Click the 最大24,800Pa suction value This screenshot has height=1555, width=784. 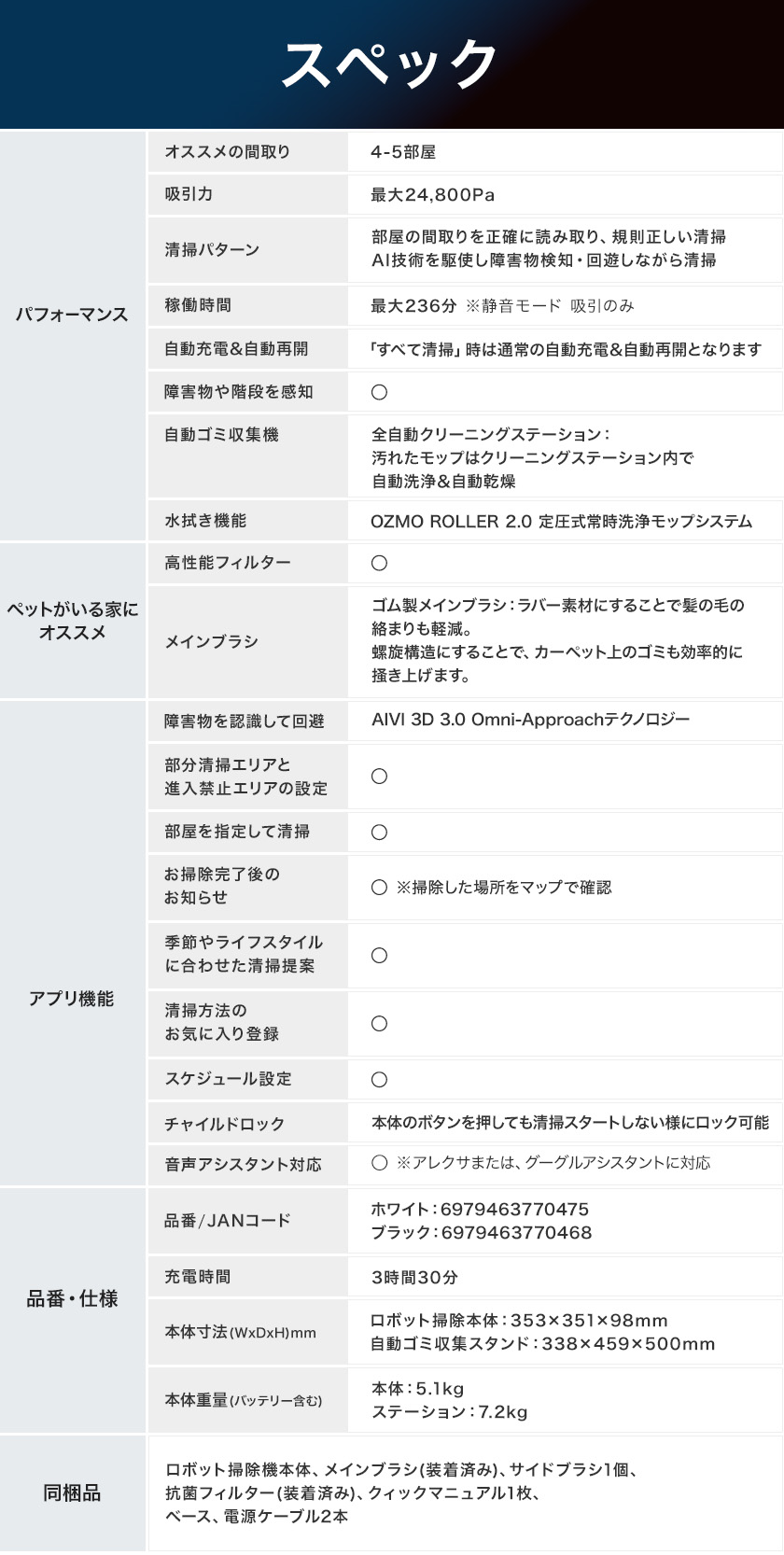(x=432, y=195)
